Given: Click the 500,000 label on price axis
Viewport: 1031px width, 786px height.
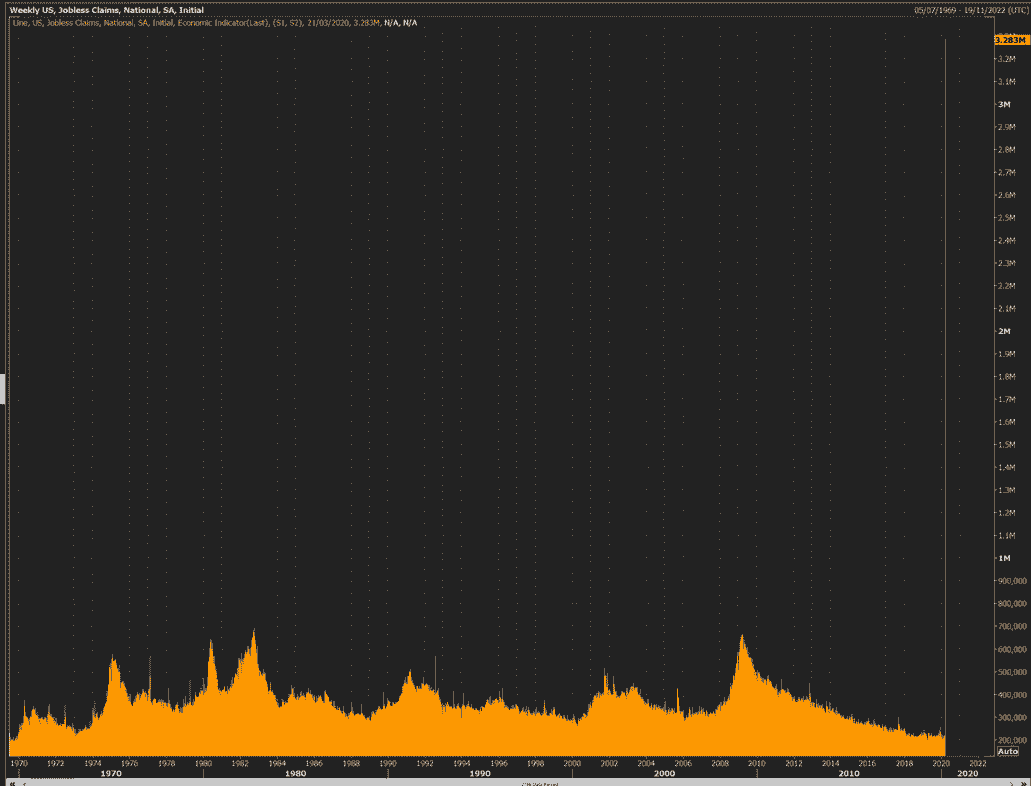Looking at the screenshot, I should (x=1011, y=672).
